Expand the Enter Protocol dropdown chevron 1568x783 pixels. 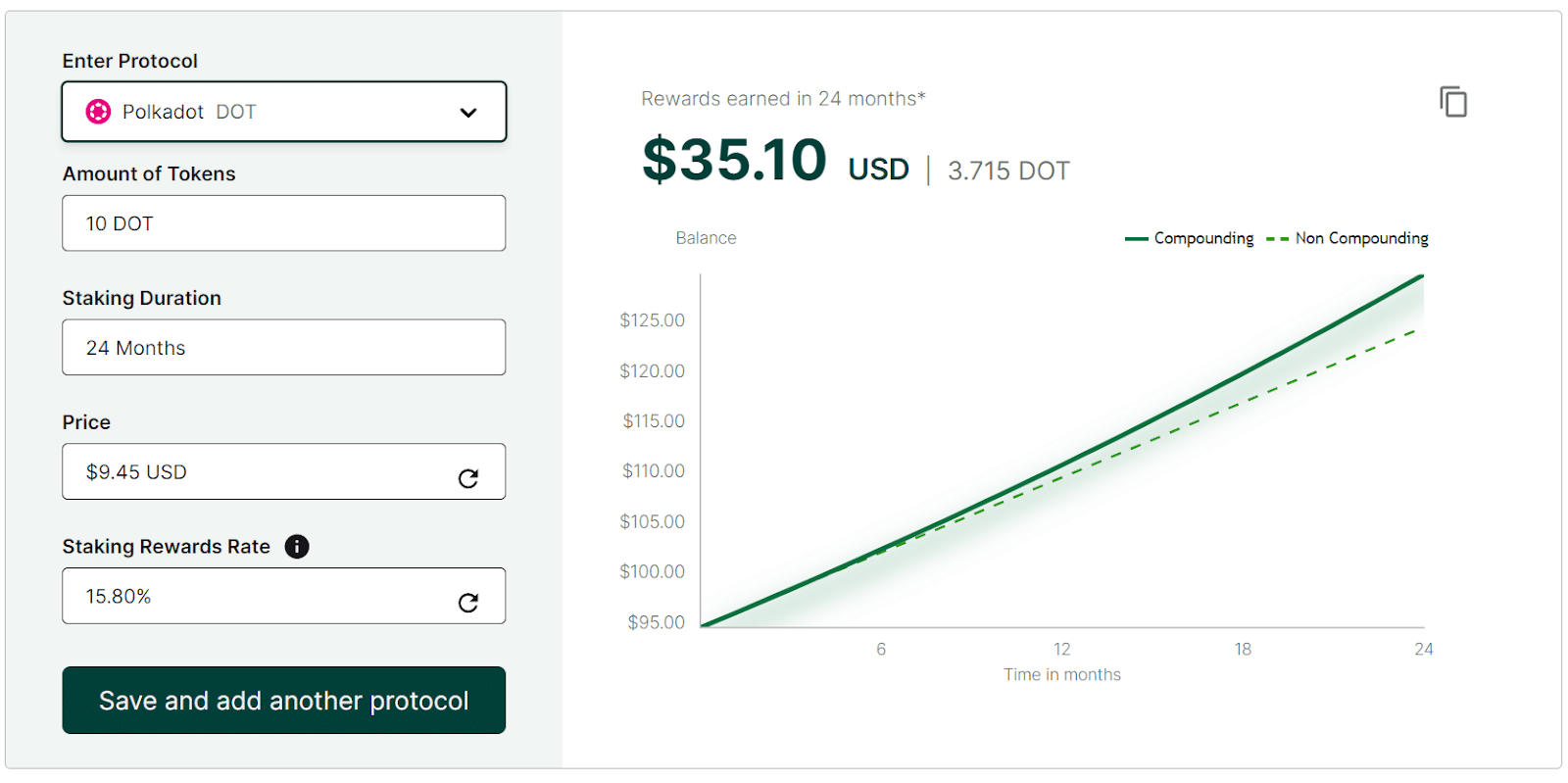tap(468, 113)
